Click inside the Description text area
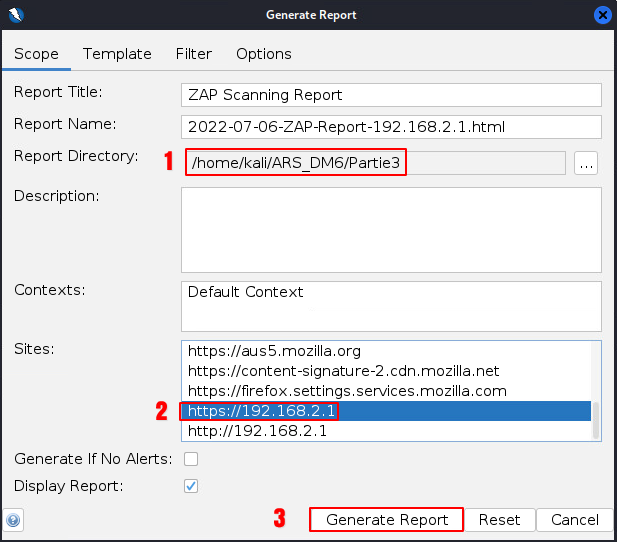Viewport: 617px width, 542px height. pos(391,230)
